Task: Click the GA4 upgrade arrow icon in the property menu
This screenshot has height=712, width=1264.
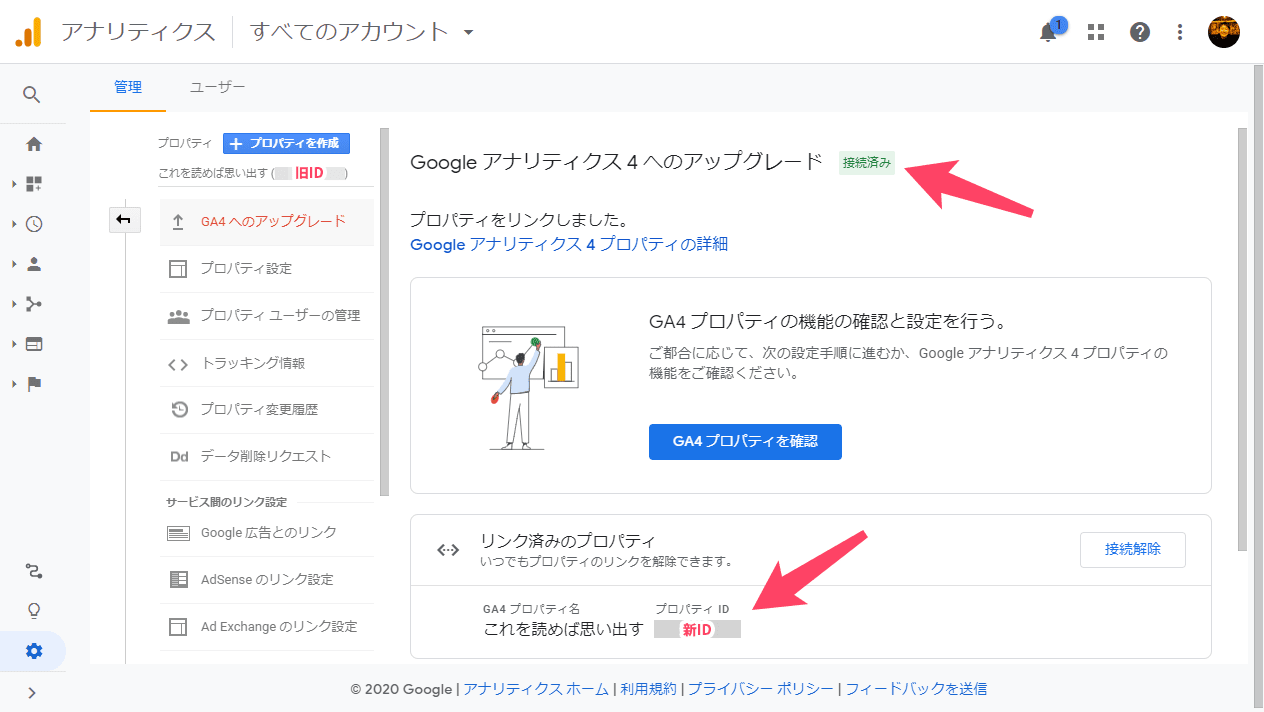Action: [x=178, y=222]
